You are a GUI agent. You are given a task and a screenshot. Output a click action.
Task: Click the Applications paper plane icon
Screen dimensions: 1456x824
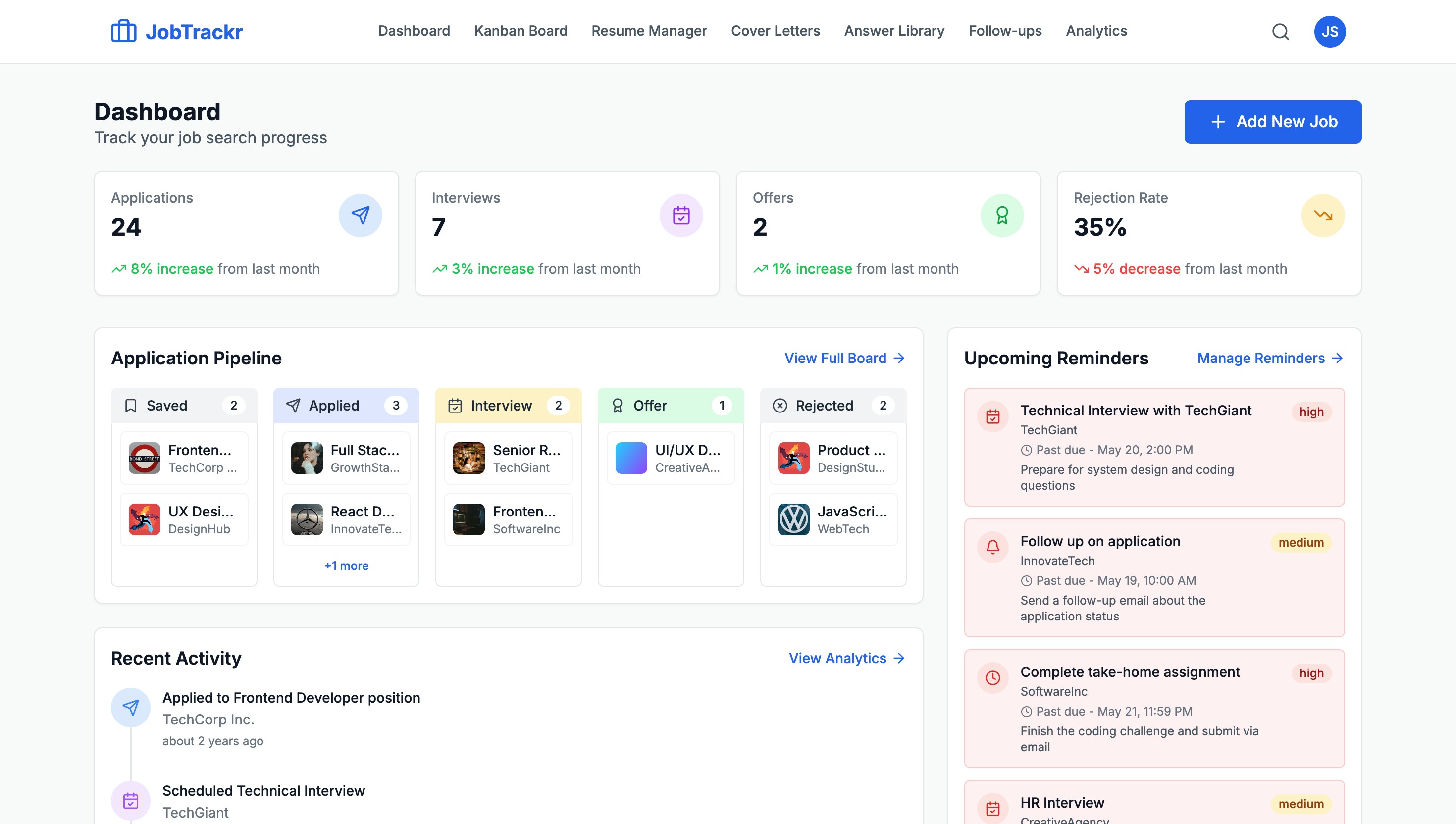(x=360, y=215)
